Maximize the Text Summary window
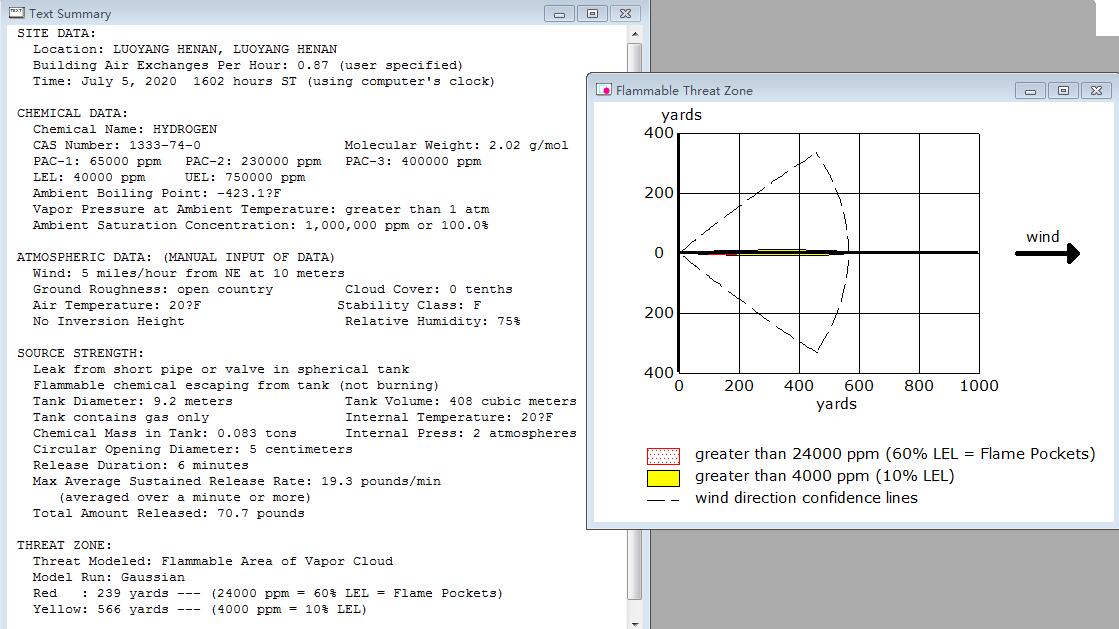The width and height of the screenshot is (1119, 629). tap(592, 14)
